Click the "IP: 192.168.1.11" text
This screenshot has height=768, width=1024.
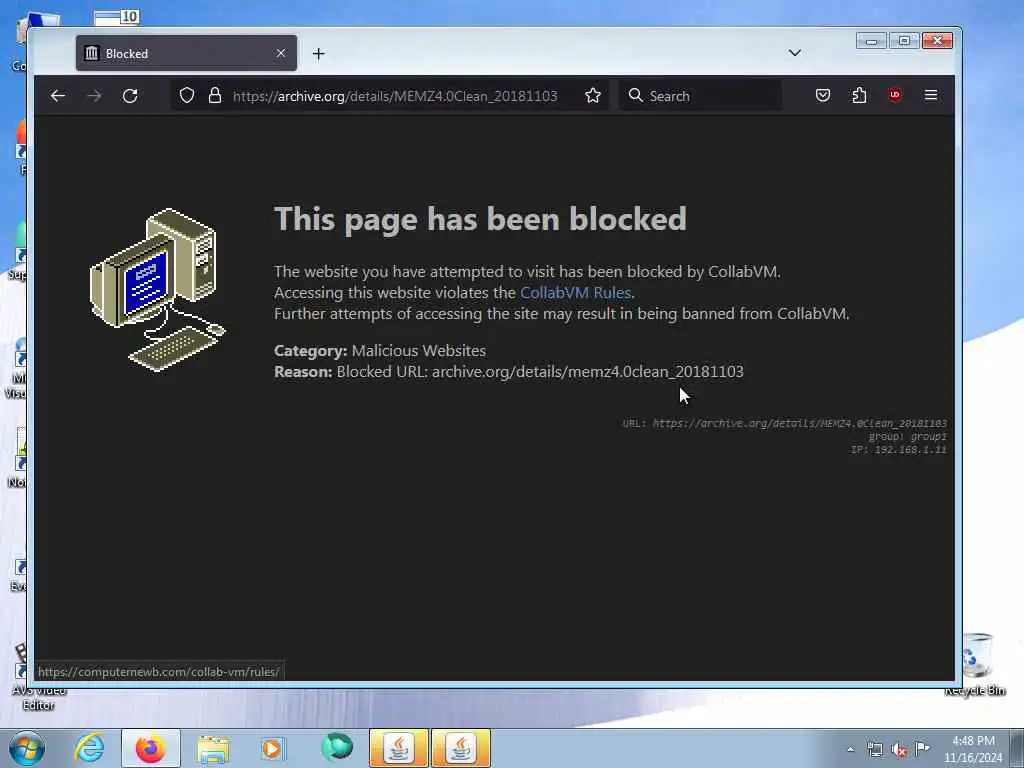coord(899,449)
